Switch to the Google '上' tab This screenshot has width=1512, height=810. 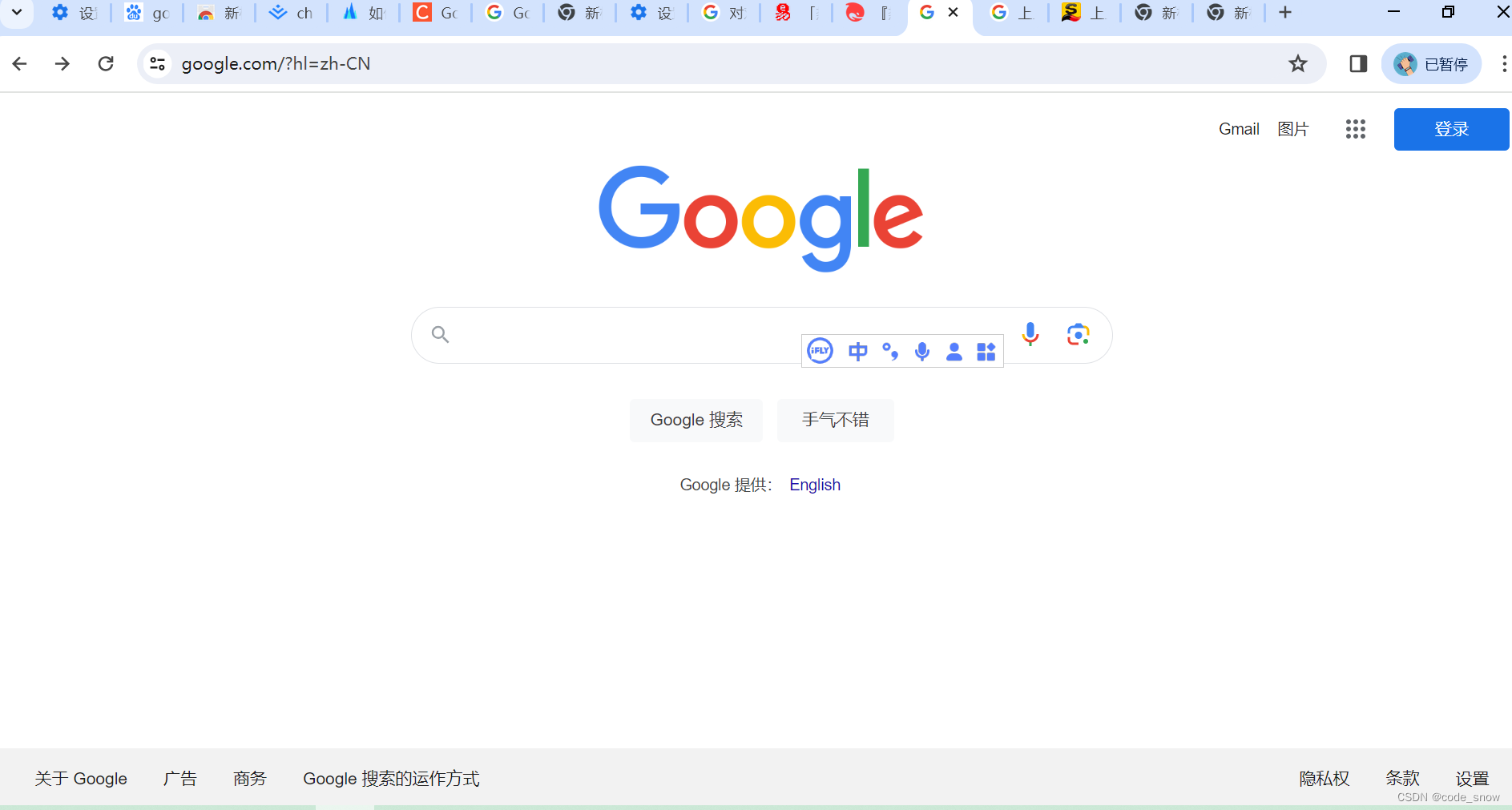pos(1013,13)
